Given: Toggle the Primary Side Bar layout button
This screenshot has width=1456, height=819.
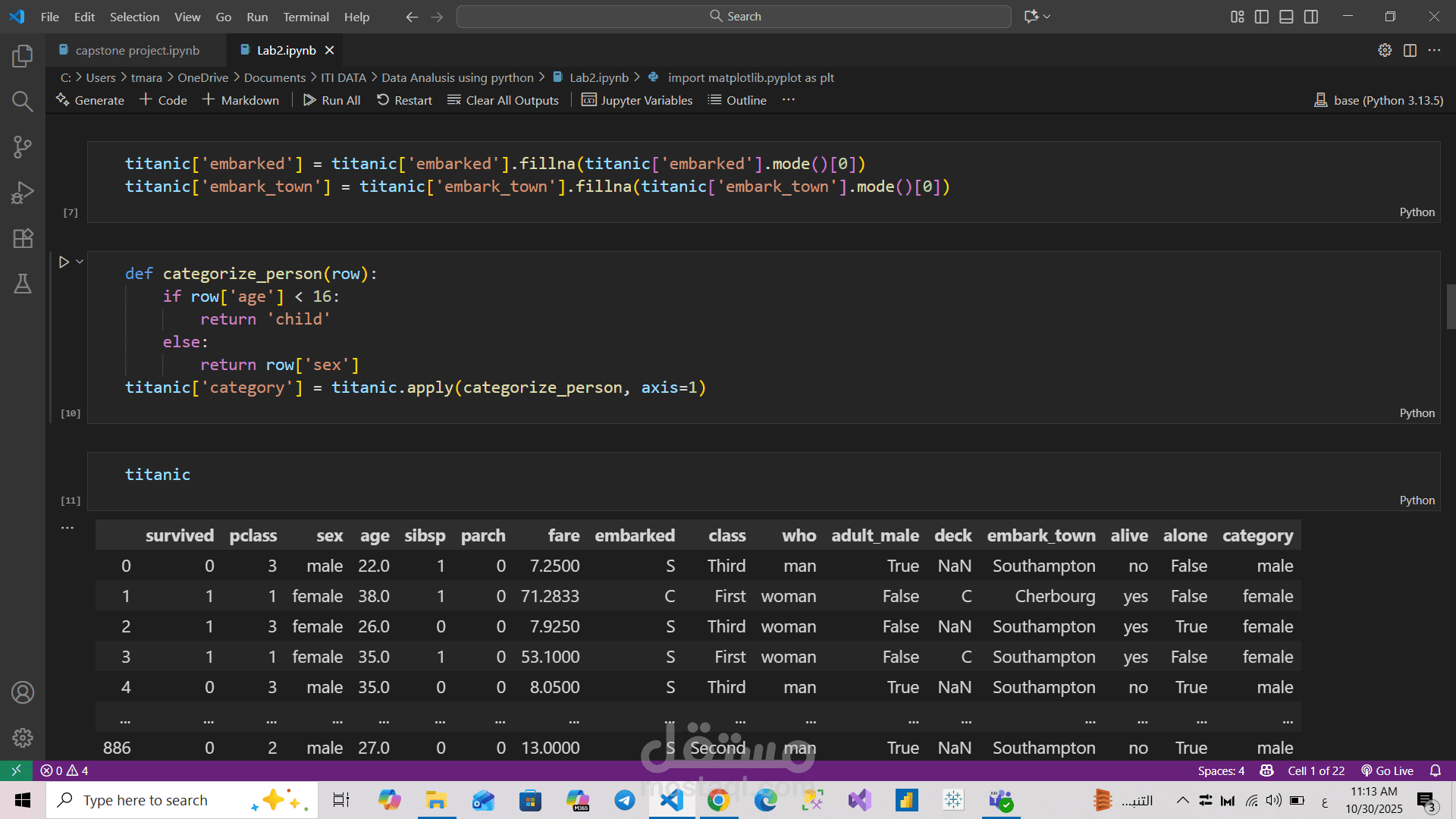Looking at the screenshot, I should tap(1262, 17).
